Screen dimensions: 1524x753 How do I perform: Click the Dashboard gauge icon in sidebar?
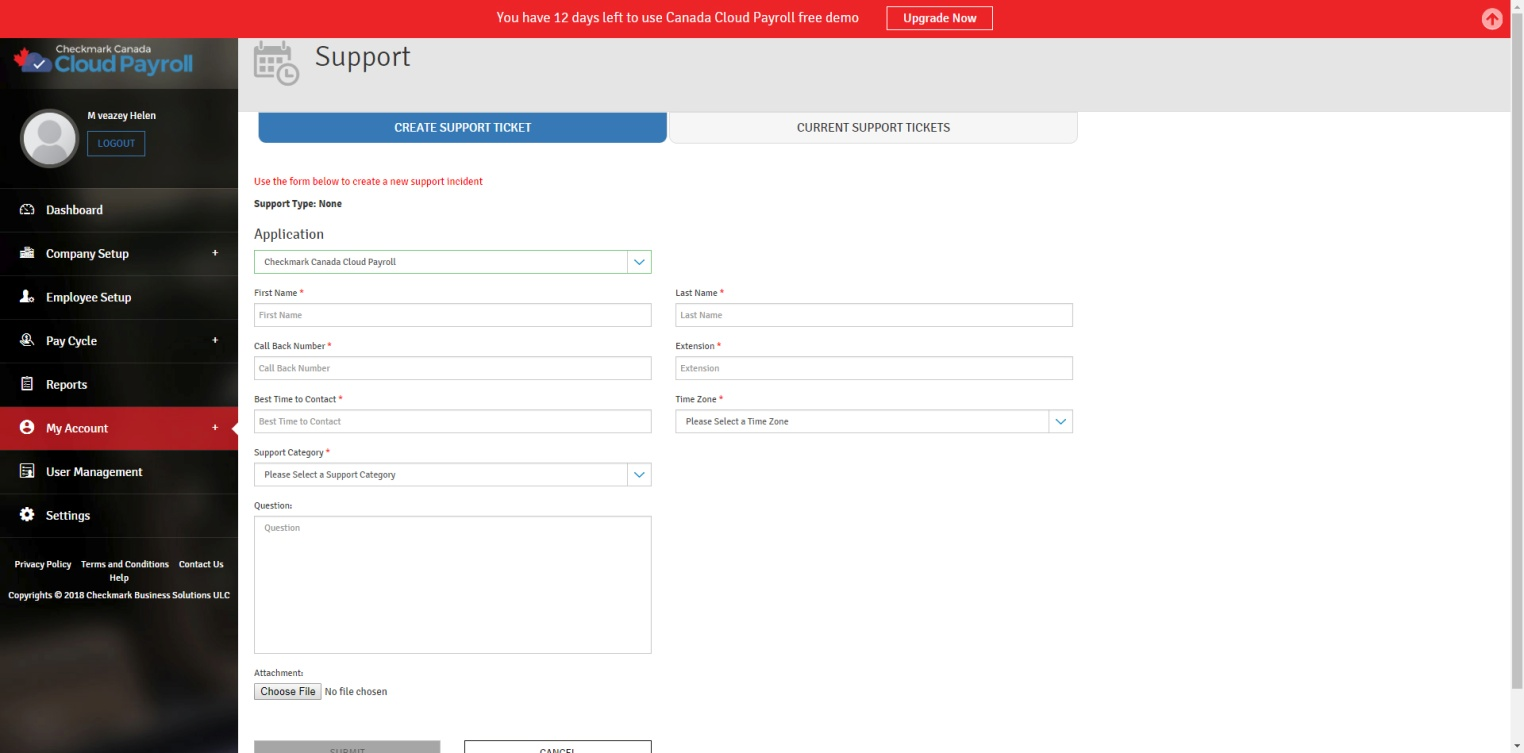(x=27, y=210)
